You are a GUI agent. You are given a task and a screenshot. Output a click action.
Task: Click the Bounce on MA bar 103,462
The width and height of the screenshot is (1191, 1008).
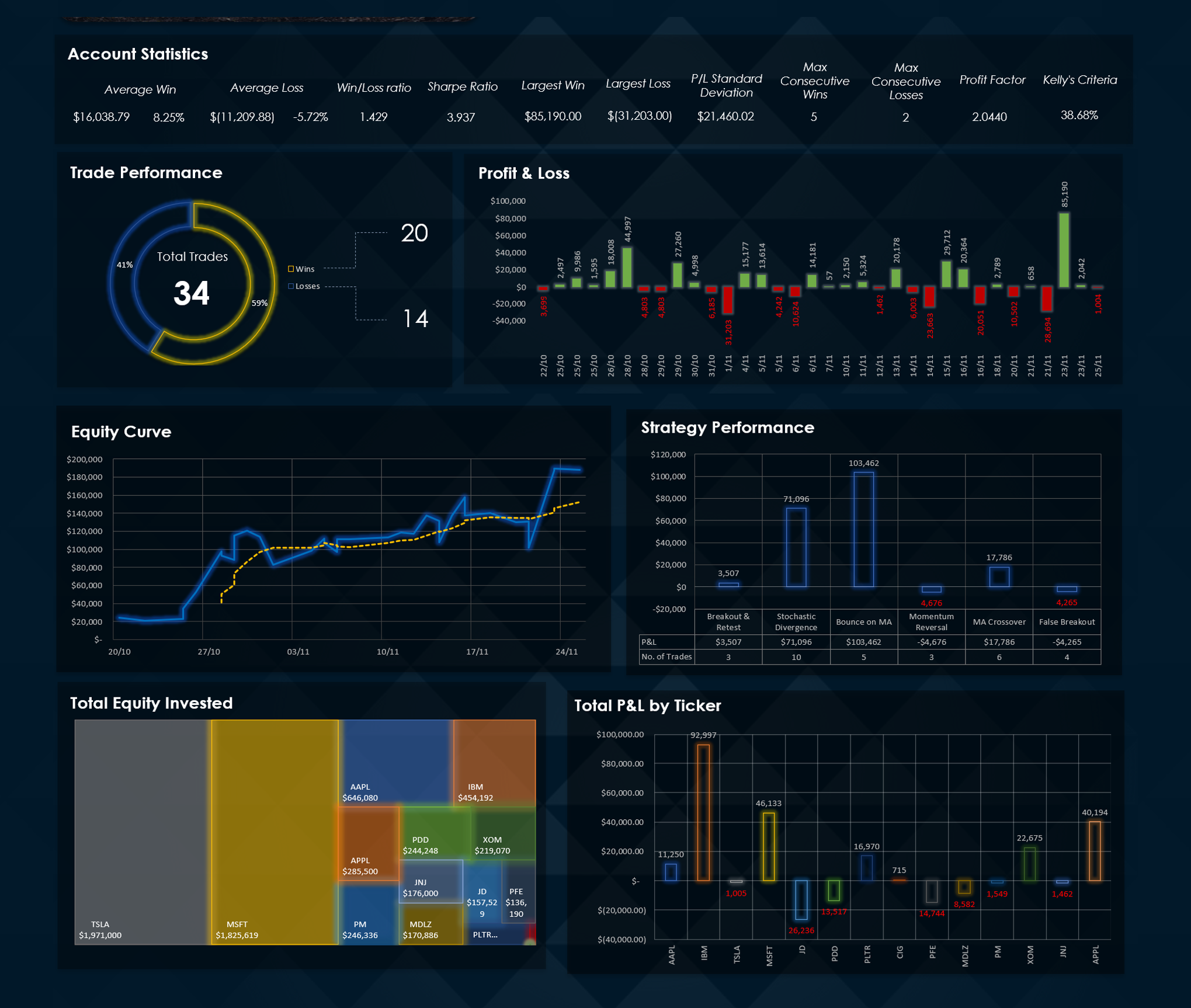pos(863,530)
